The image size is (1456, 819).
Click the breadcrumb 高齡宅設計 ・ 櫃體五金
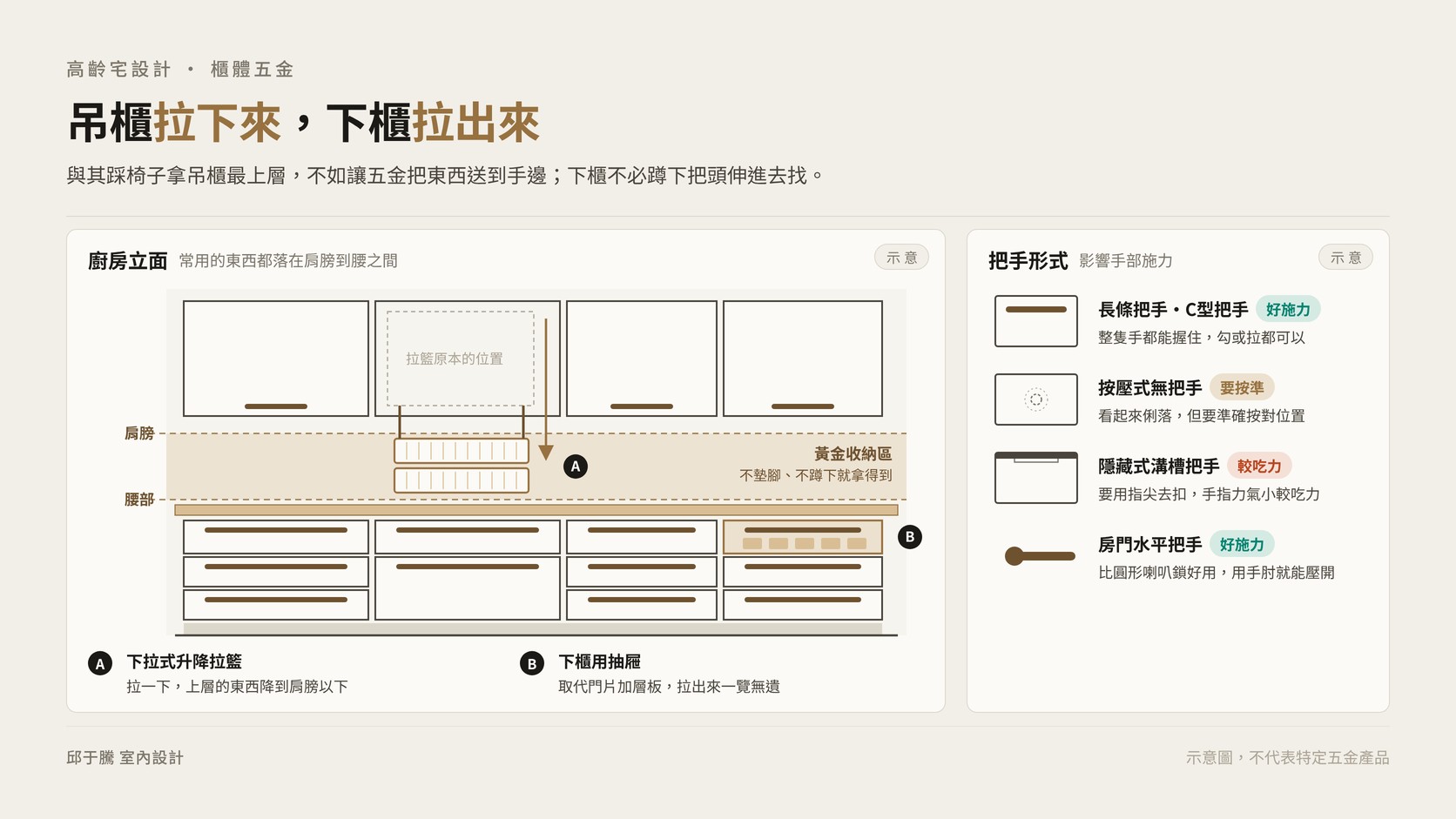coord(180,70)
